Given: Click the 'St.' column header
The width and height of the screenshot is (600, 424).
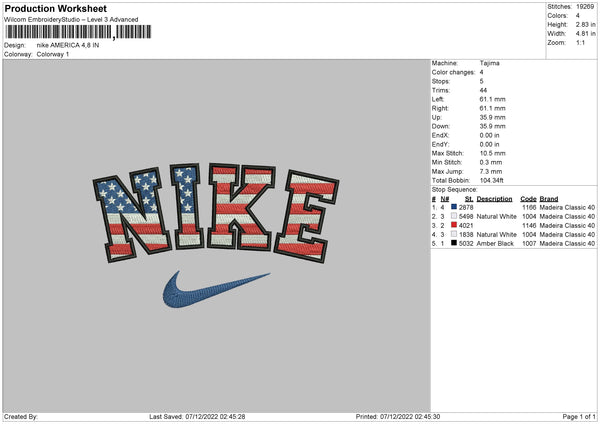Looking at the screenshot, I should click(469, 199).
